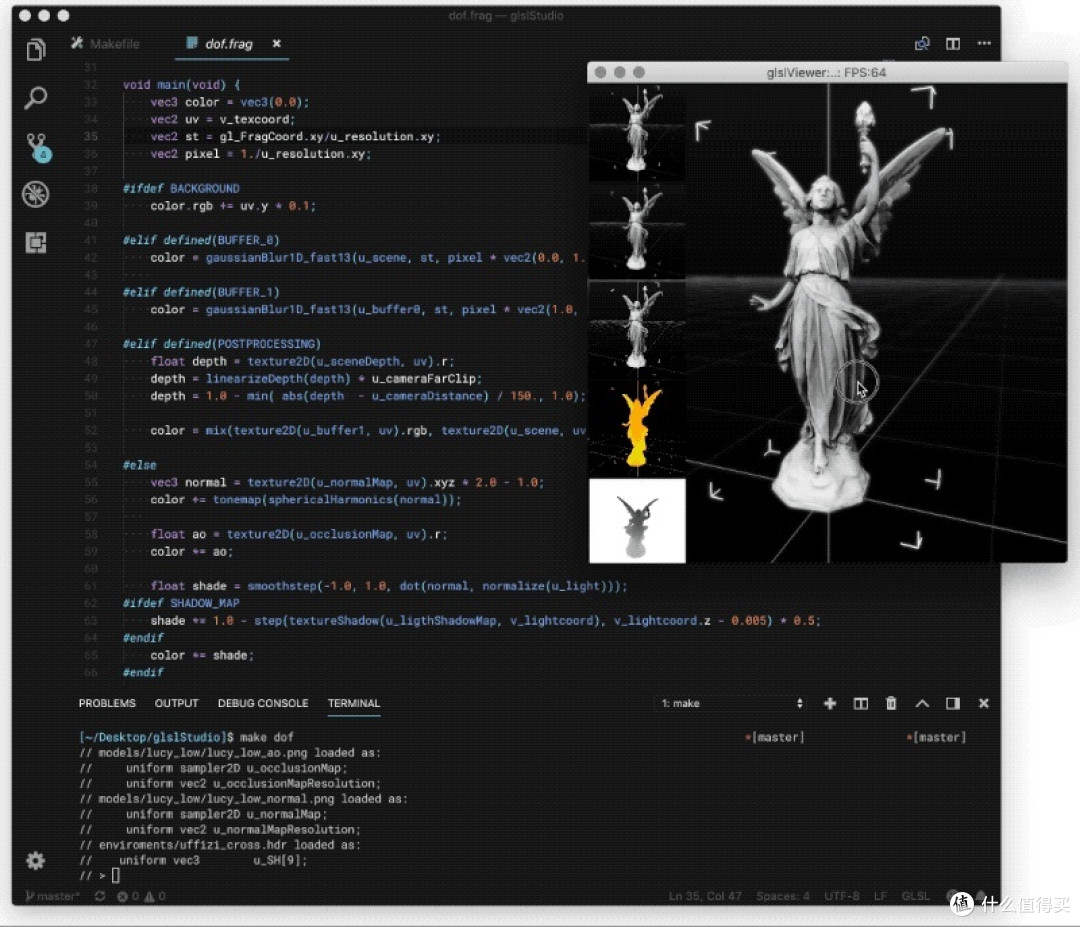Screen dimensions: 1080x927
Task: Select the top angel statue thumbnail in glslViewer
Action: 637,132
